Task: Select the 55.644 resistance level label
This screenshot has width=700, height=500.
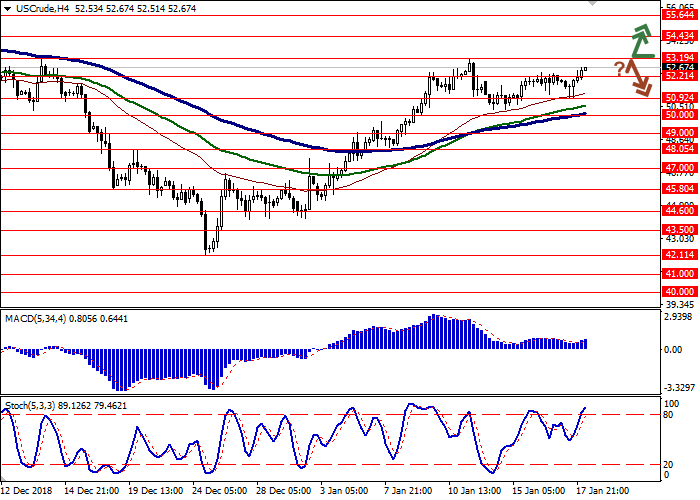Action: [x=679, y=16]
